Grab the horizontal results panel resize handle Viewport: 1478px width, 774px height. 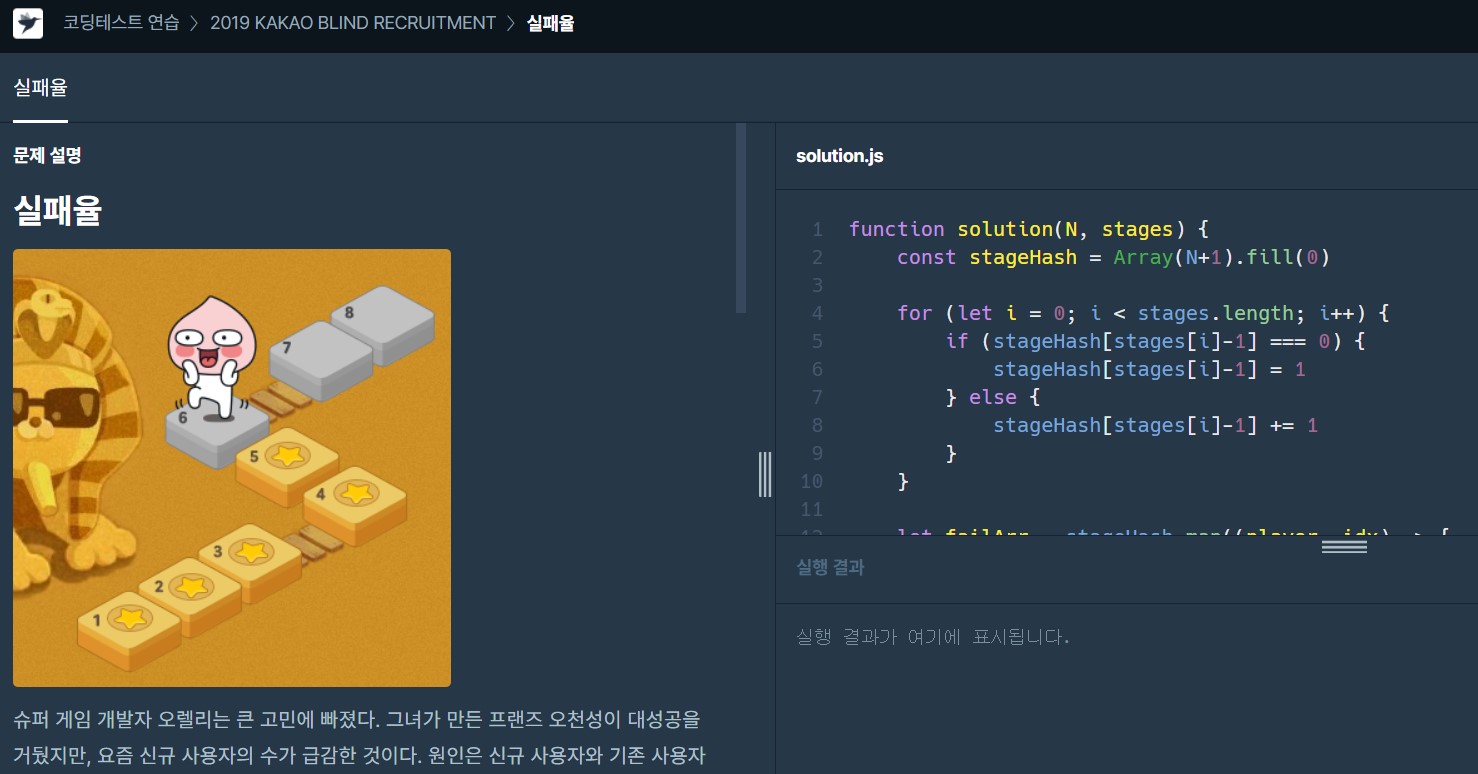[1344, 546]
